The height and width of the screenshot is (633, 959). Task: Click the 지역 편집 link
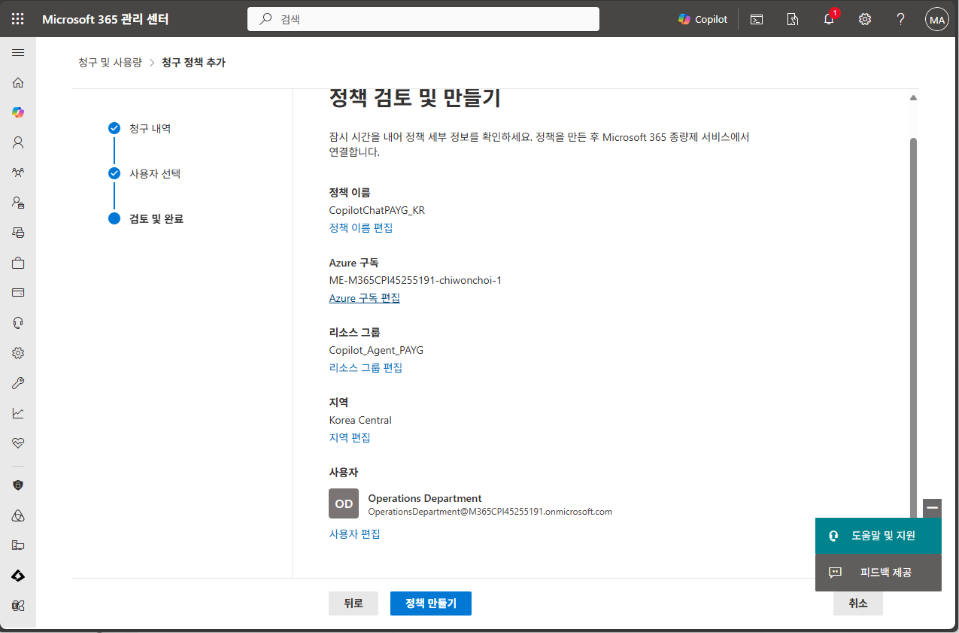click(350, 438)
